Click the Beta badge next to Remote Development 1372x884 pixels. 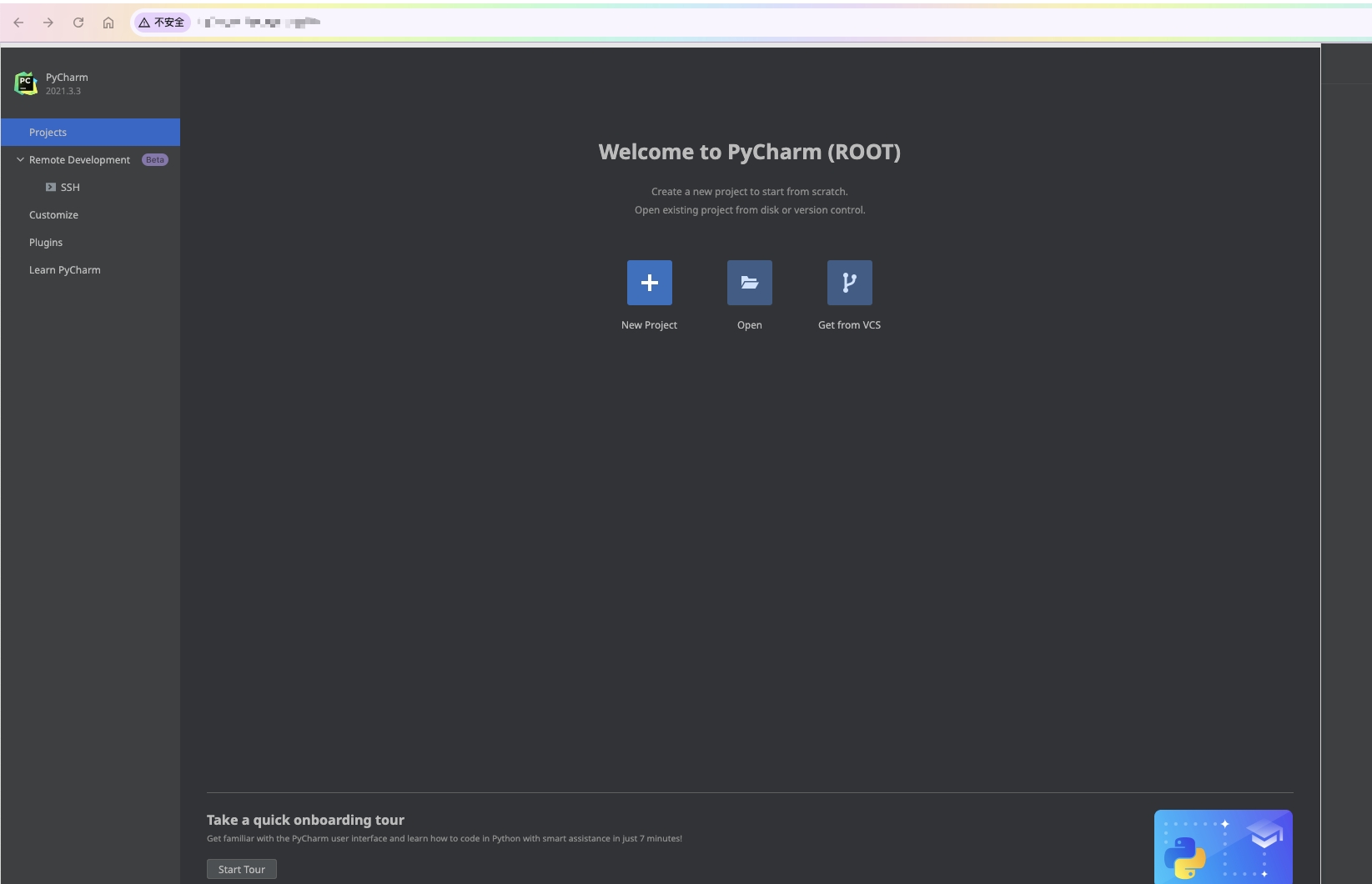pos(155,160)
